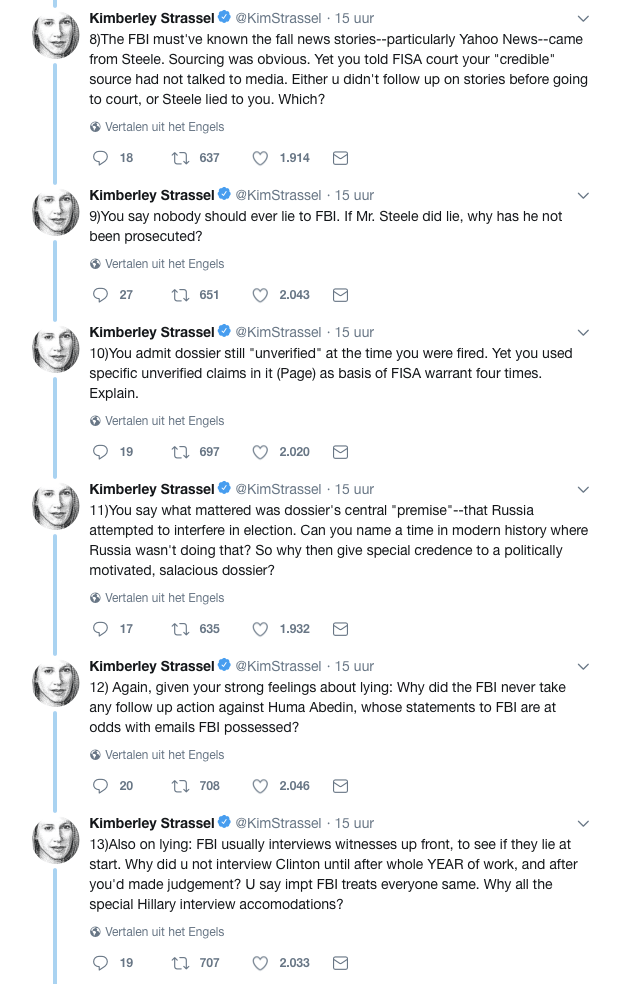Open the dropdown chevron on tweet 13
630x984 pixels.
(584, 823)
